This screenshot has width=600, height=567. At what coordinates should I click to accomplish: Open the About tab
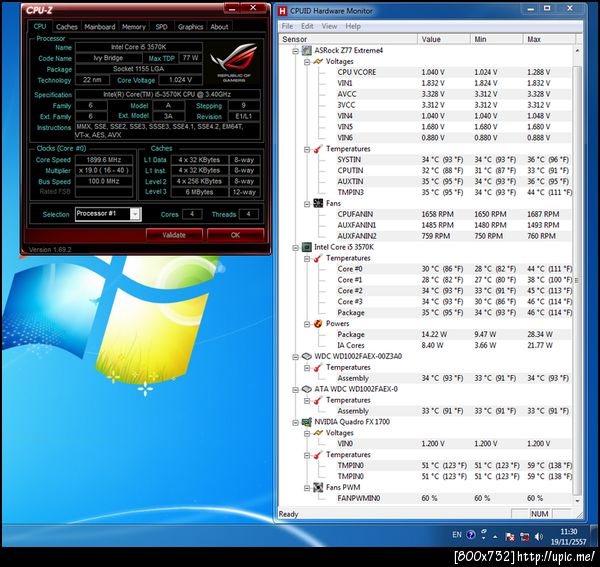219,27
